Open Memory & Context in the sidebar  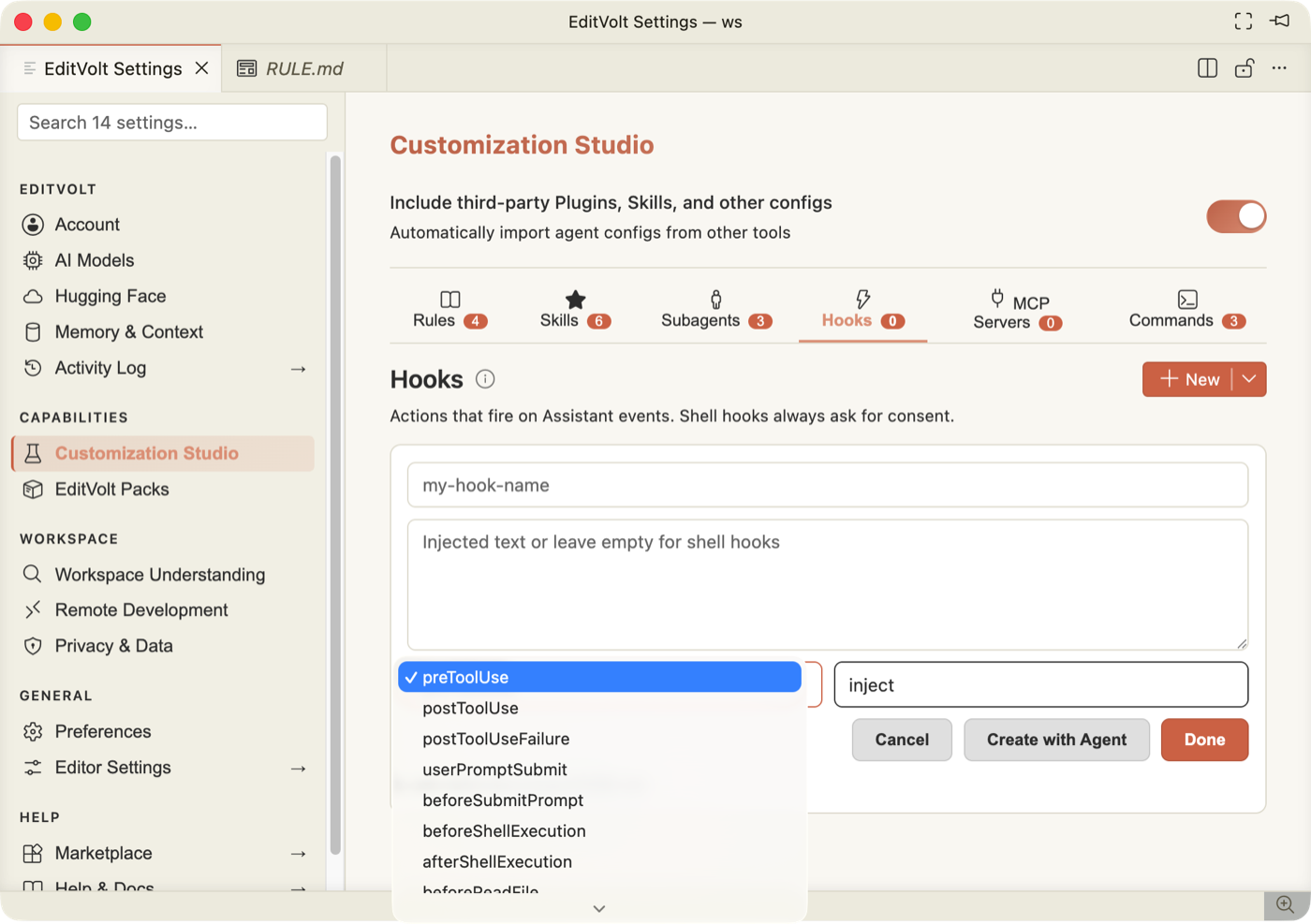163,332
